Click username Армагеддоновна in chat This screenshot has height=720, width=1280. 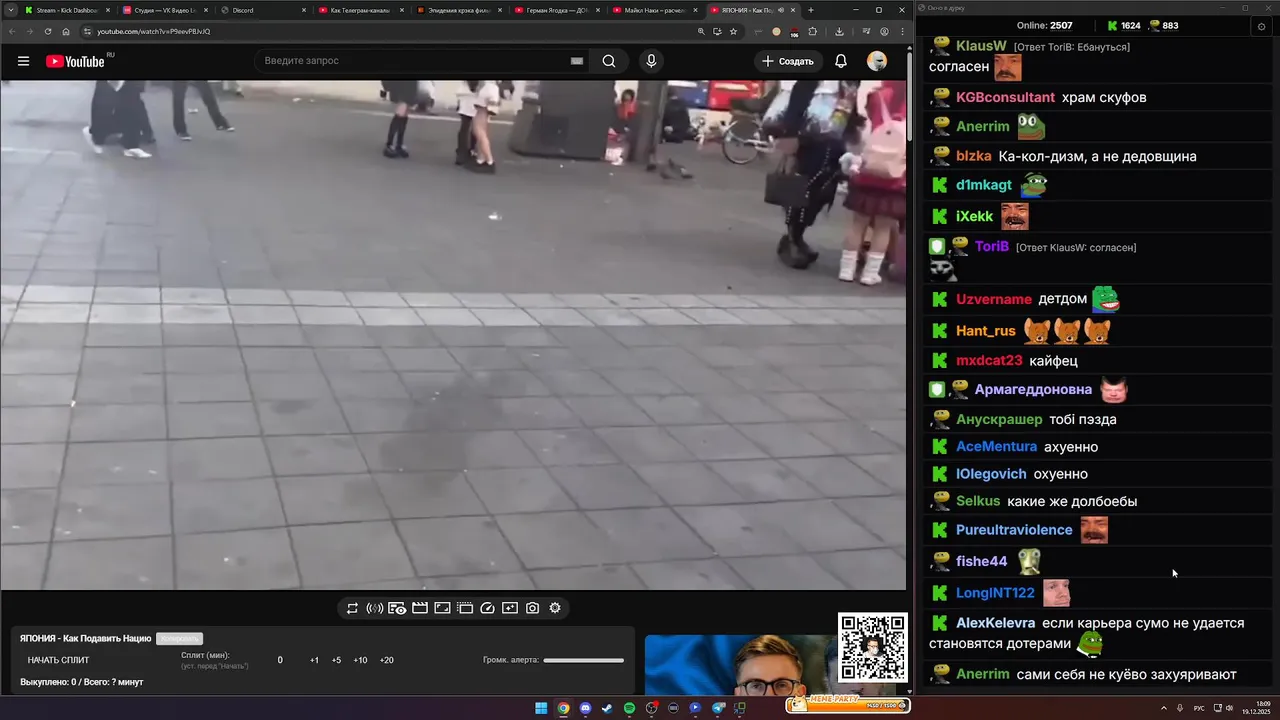click(1033, 389)
